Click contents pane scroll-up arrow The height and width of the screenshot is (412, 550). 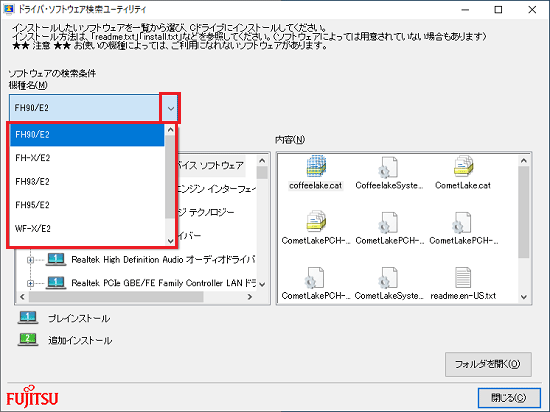point(524,161)
